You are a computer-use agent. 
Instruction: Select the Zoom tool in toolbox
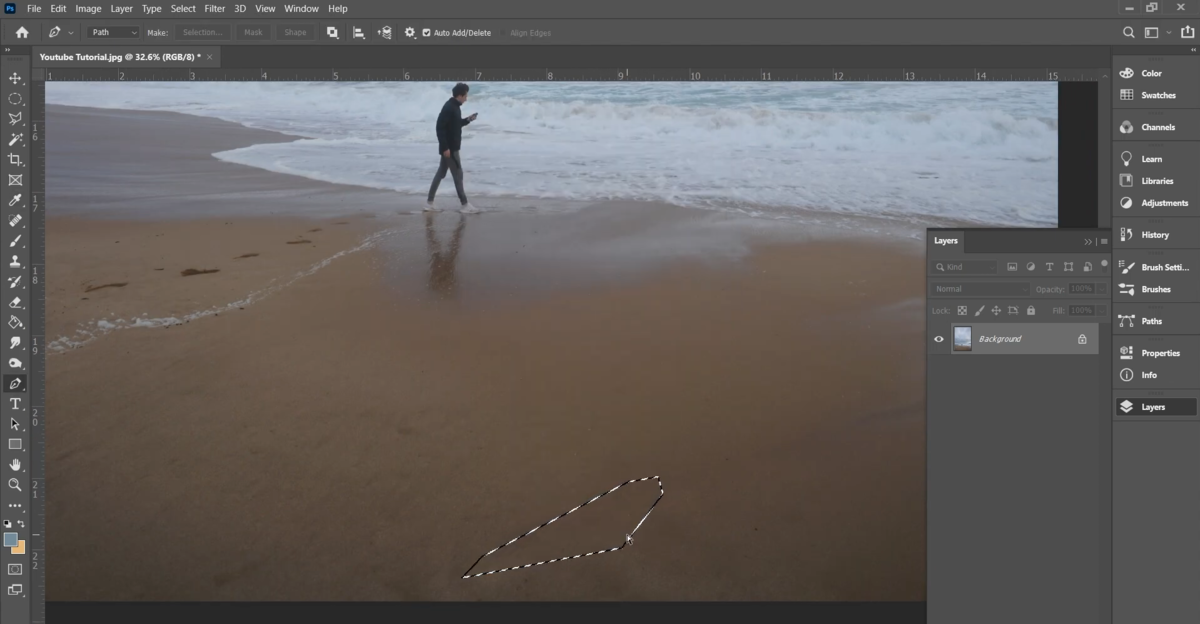(x=15, y=485)
